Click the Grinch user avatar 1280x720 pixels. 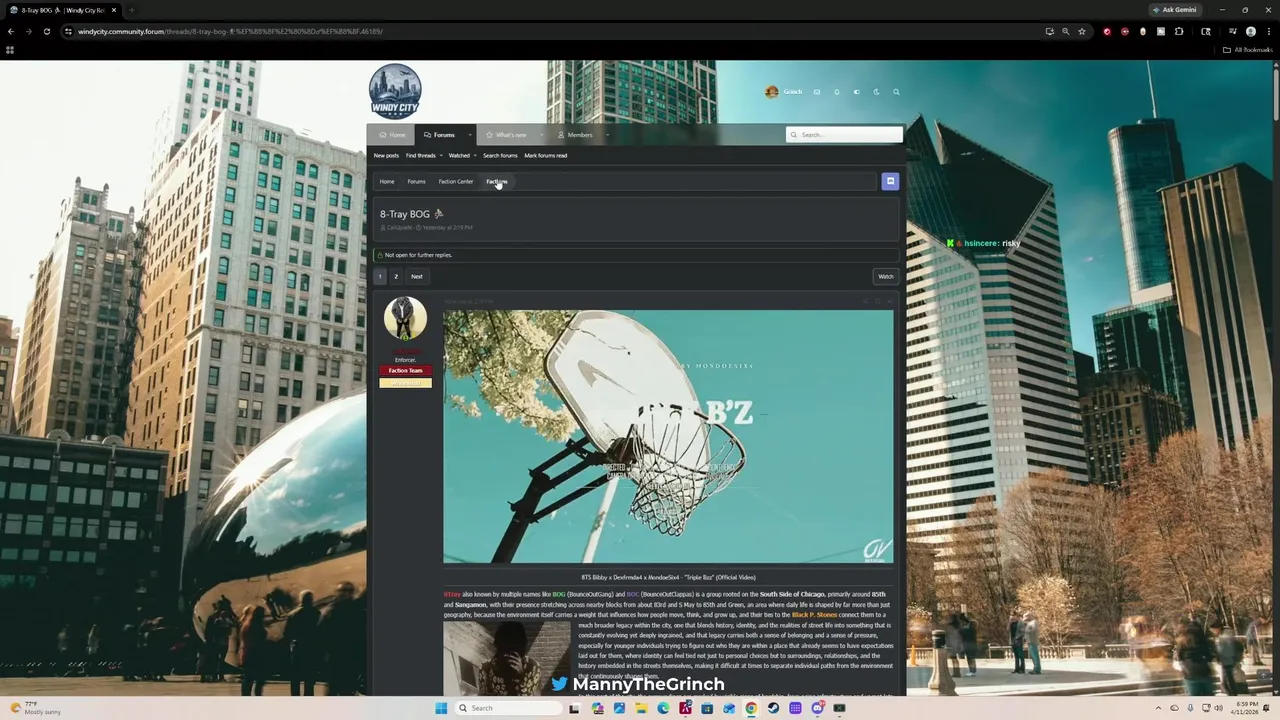click(x=771, y=92)
